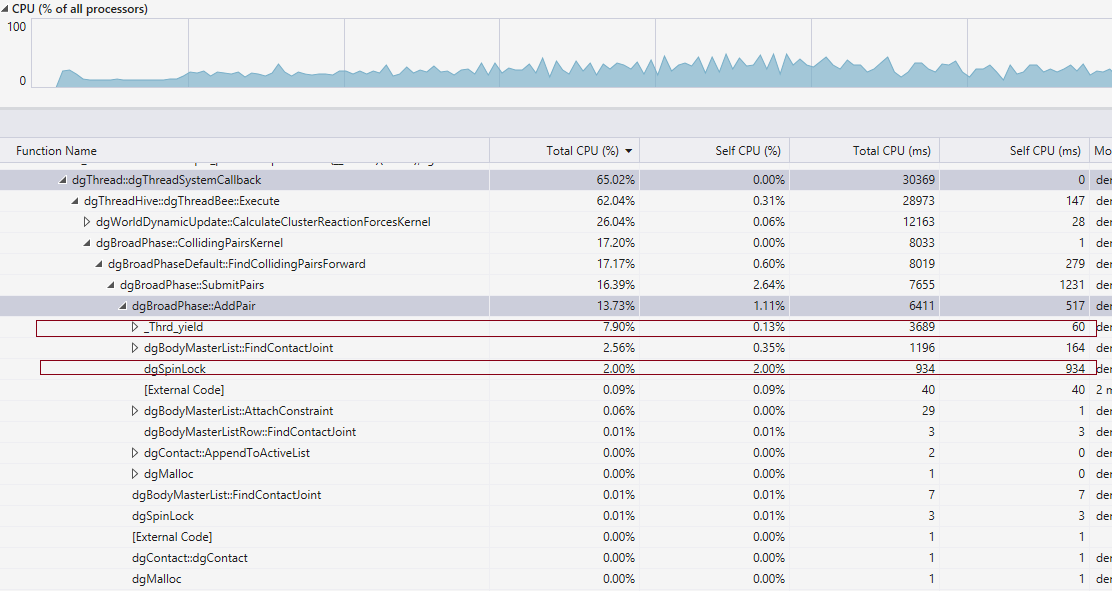Click the Total CPU (%) sort arrow

coord(629,151)
